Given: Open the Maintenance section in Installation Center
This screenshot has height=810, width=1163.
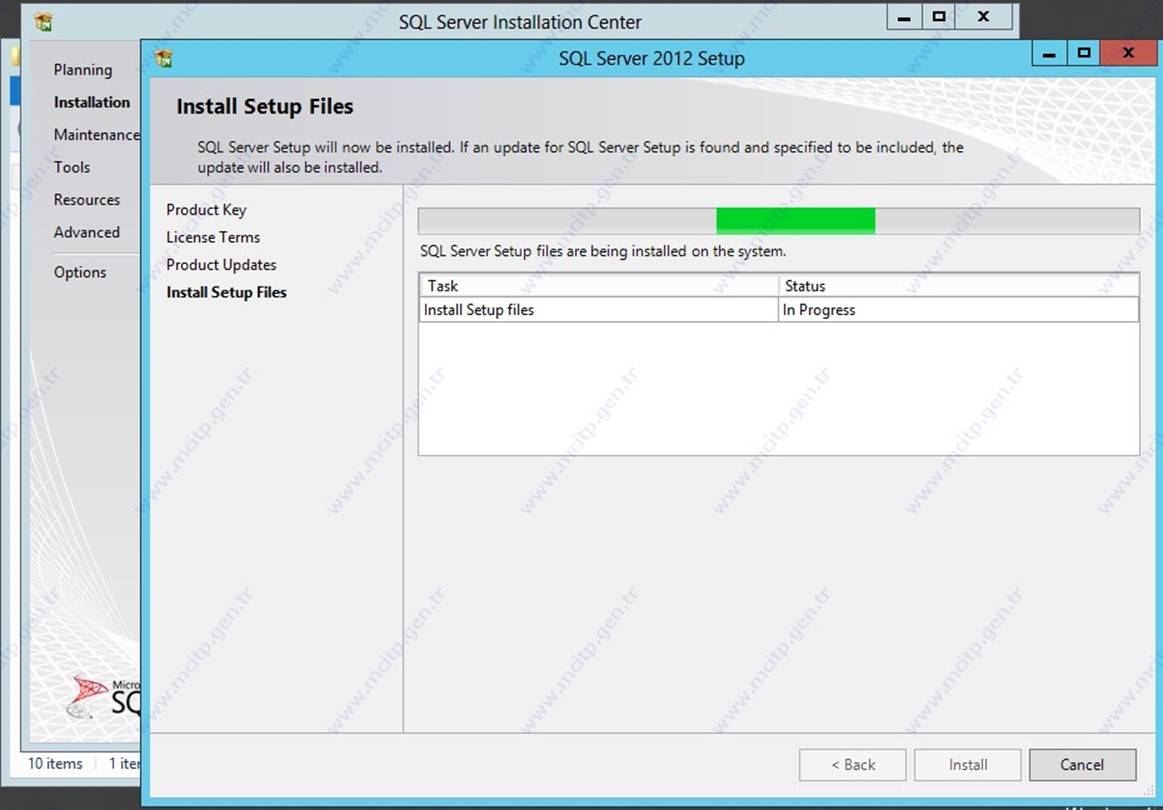Looking at the screenshot, I should [96, 134].
